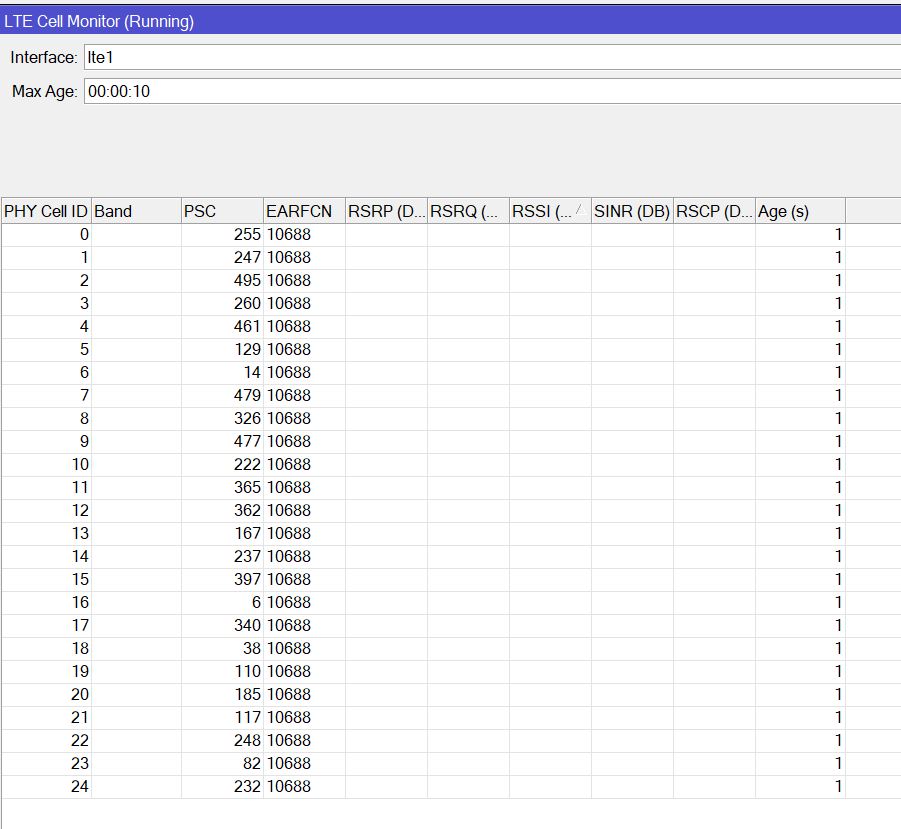Sort the table by EARFCN column
Image resolution: width=901 pixels, height=829 pixels.
click(300, 211)
